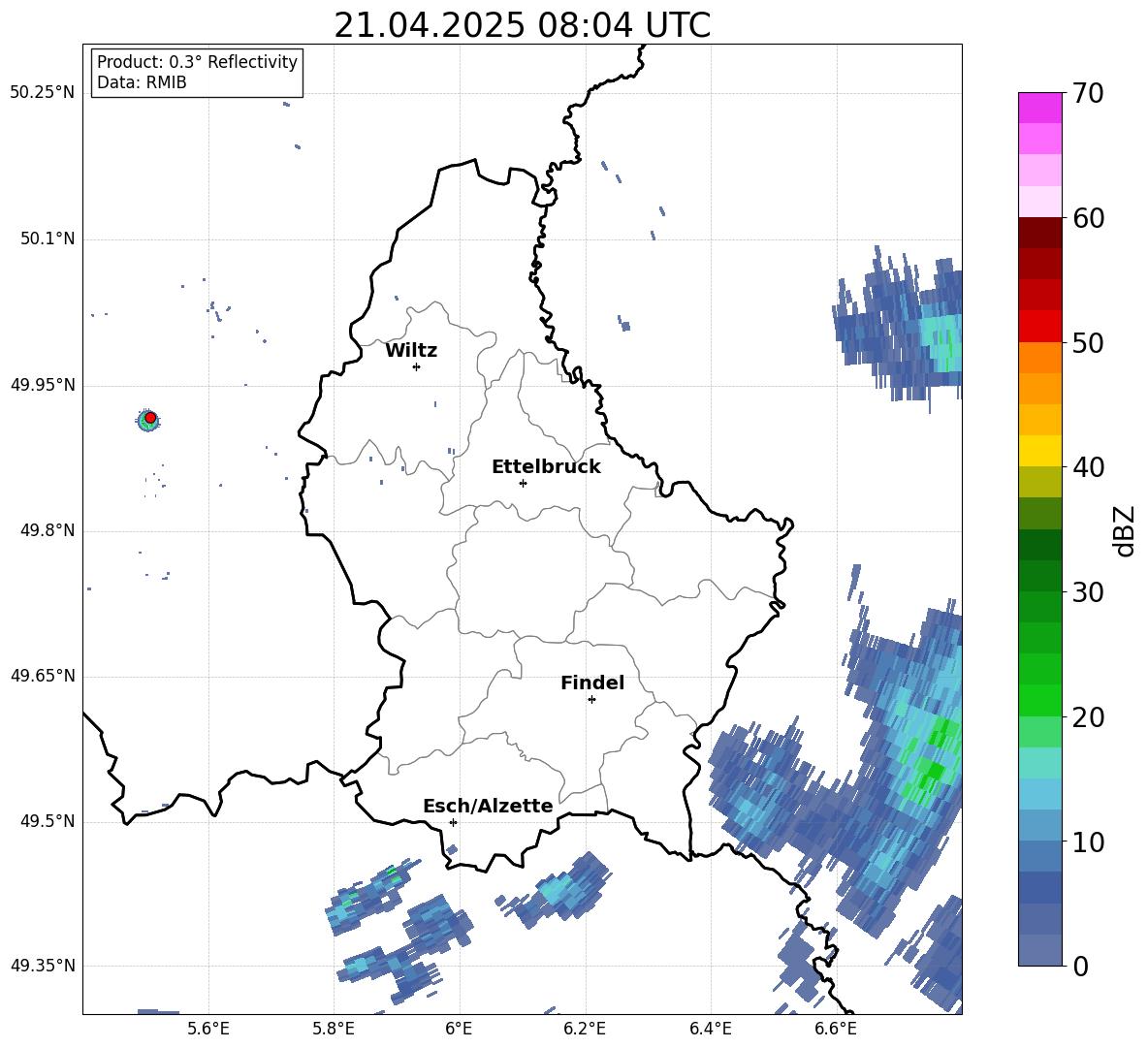Click colorbar tick label 0

tap(1080, 966)
